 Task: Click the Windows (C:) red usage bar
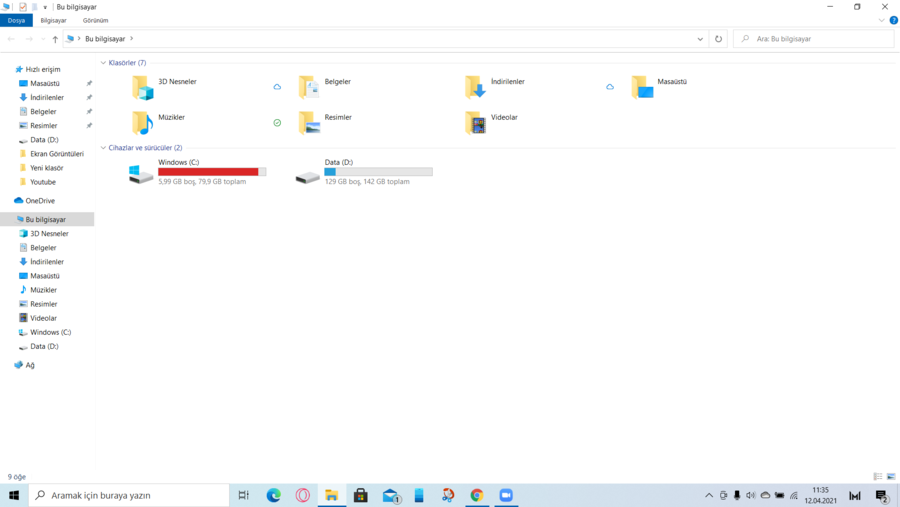tap(212, 172)
